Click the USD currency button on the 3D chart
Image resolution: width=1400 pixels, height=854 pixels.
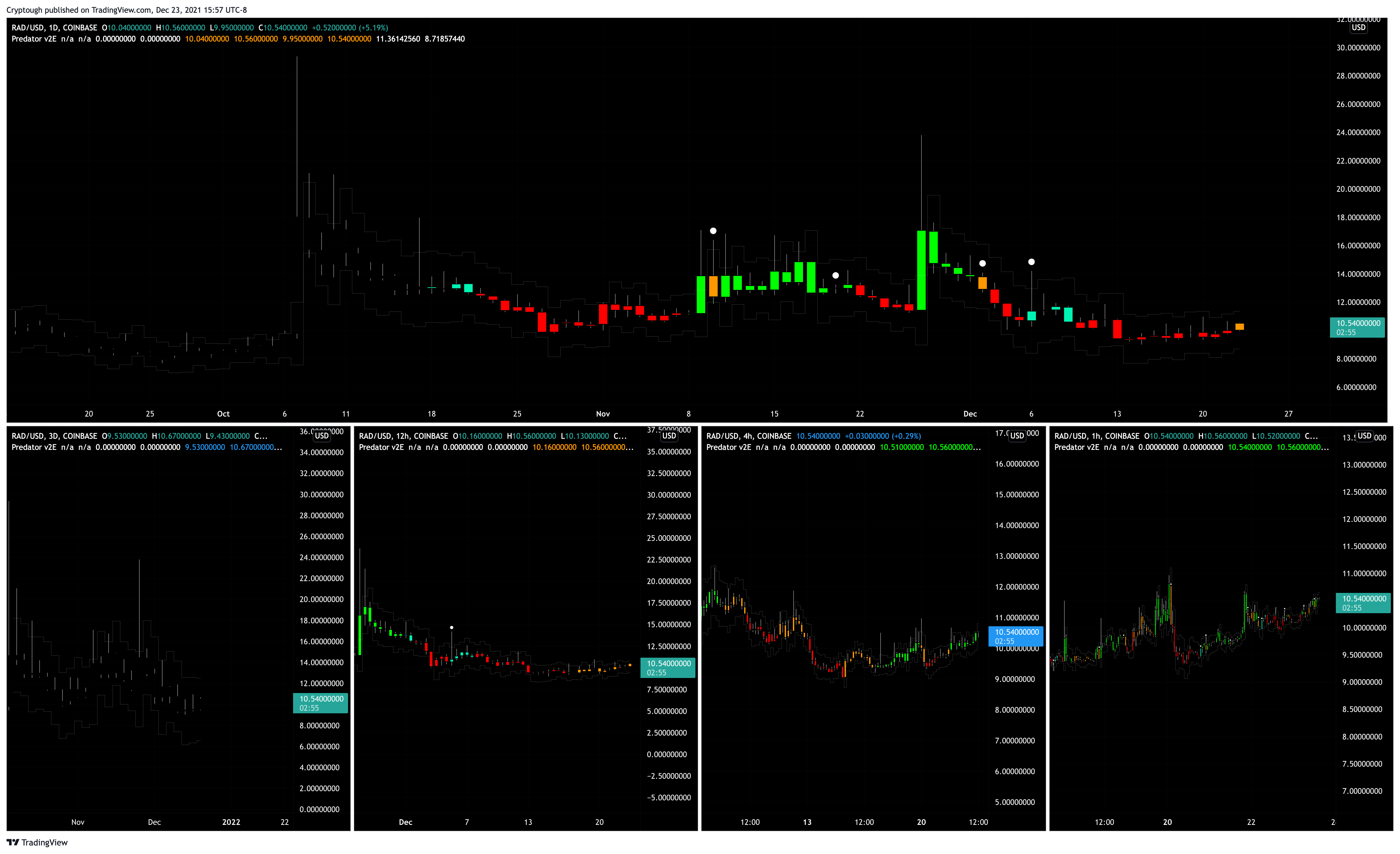click(322, 436)
